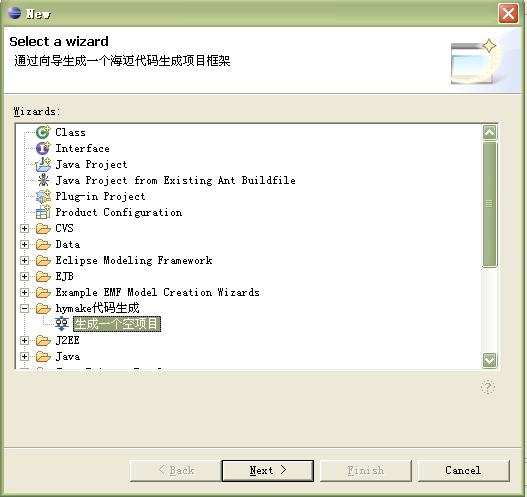
Task: Select the Plug-in Project icon
Action: (43, 196)
